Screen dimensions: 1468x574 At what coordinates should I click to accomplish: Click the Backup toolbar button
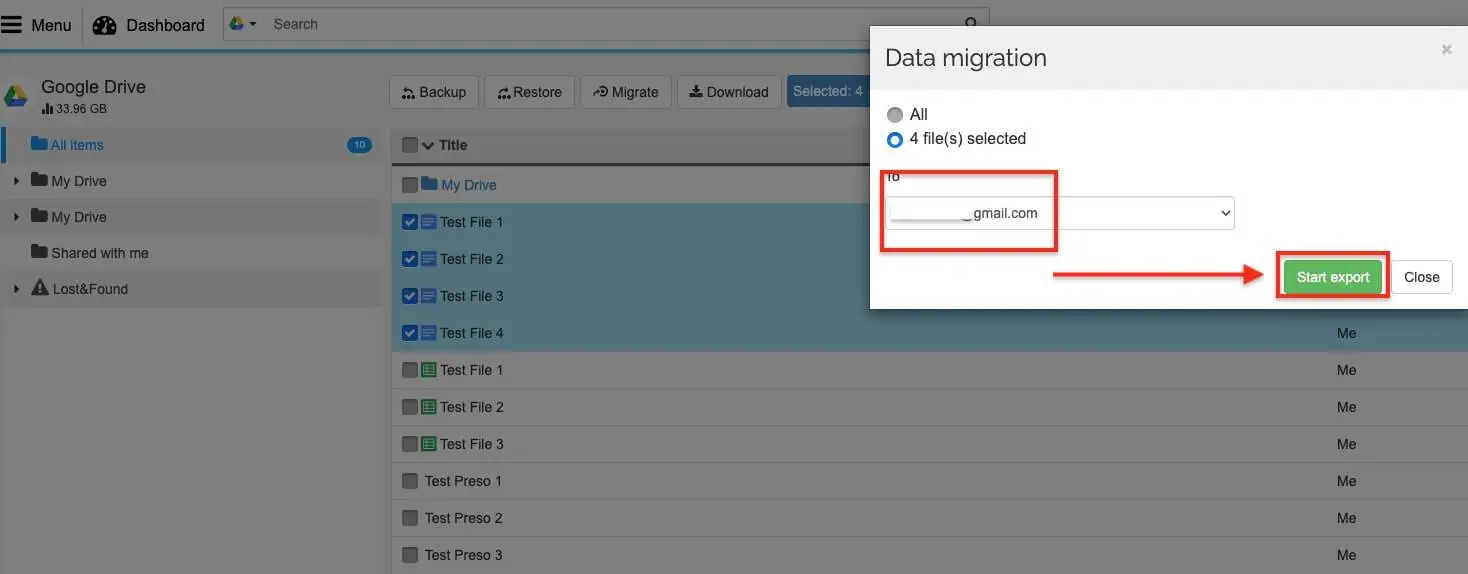tap(434, 92)
